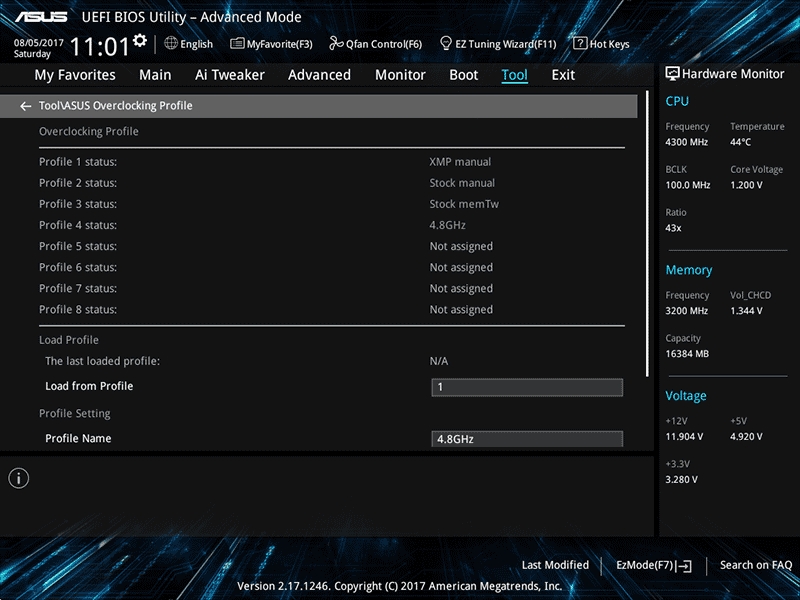Click the info icon in help area
The height and width of the screenshot is (600, 800).
tap(19, 479)
